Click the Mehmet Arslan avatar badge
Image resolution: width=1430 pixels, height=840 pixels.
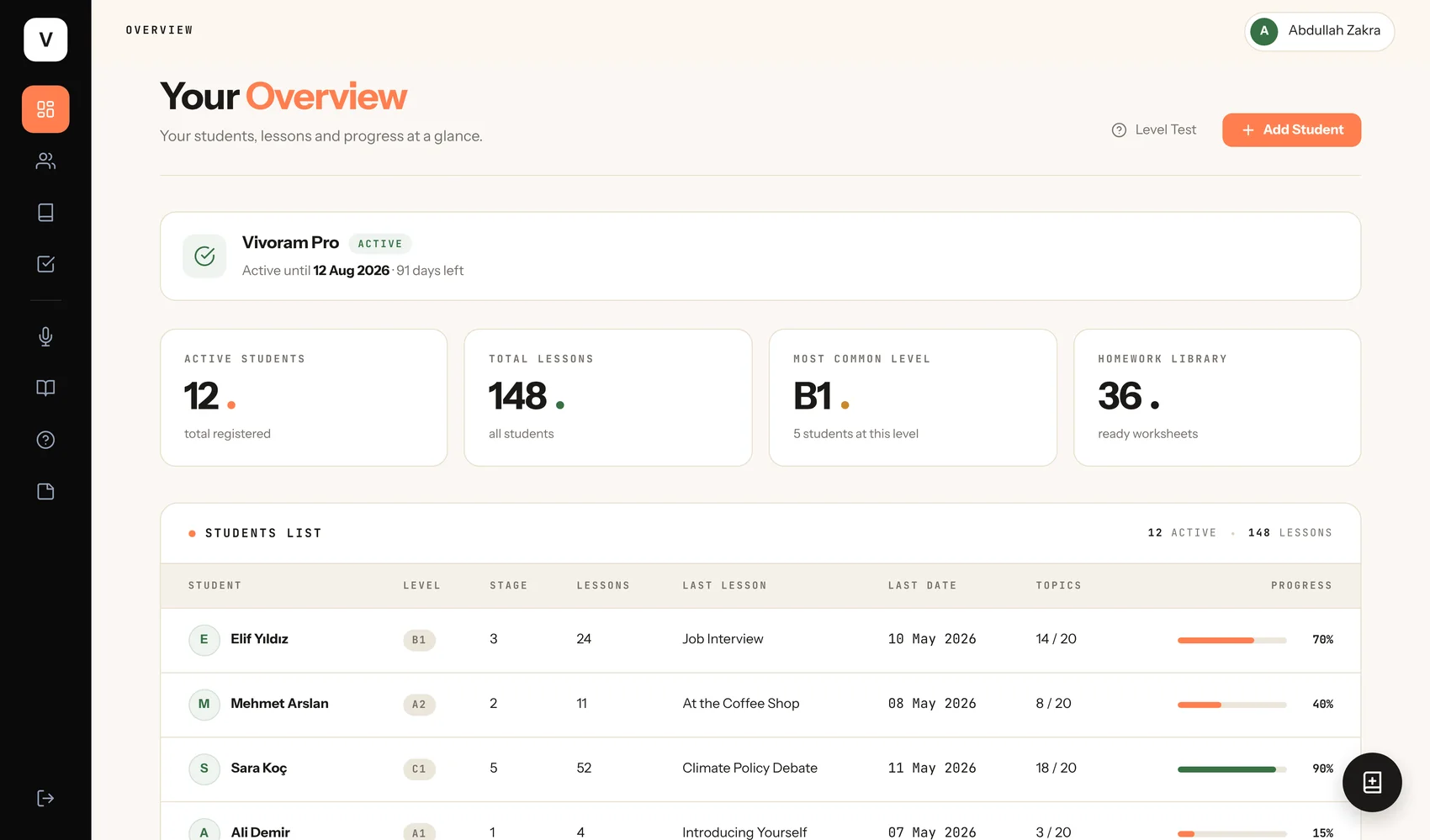coord(204,705)
